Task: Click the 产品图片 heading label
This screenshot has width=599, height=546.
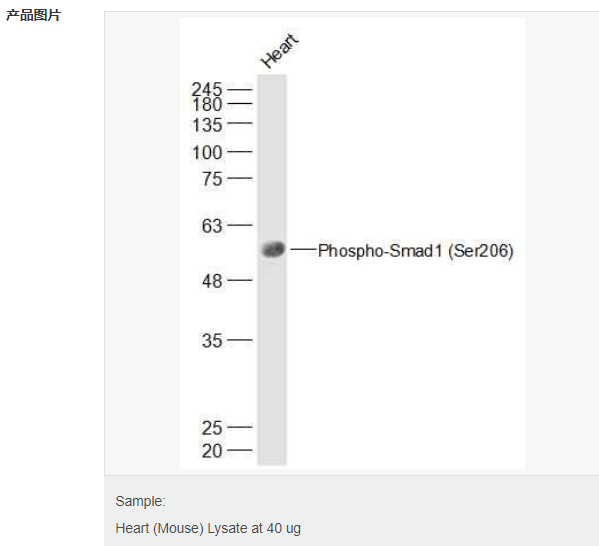Action: point(34,15)
